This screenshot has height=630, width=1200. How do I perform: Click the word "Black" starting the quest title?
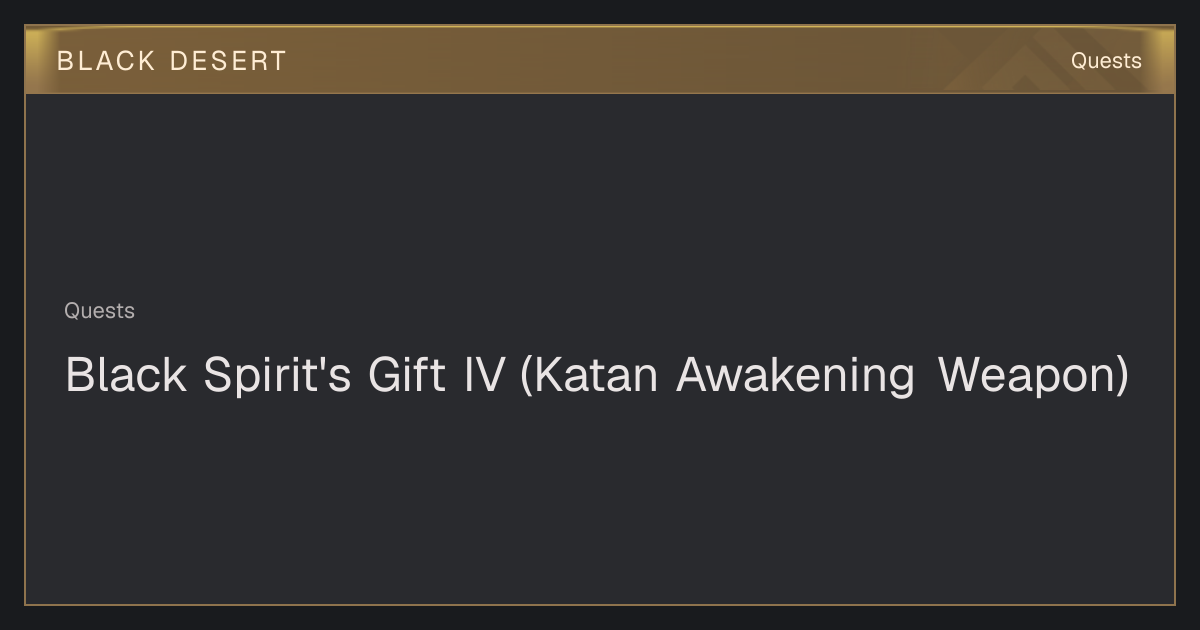(x=126, y=375)
